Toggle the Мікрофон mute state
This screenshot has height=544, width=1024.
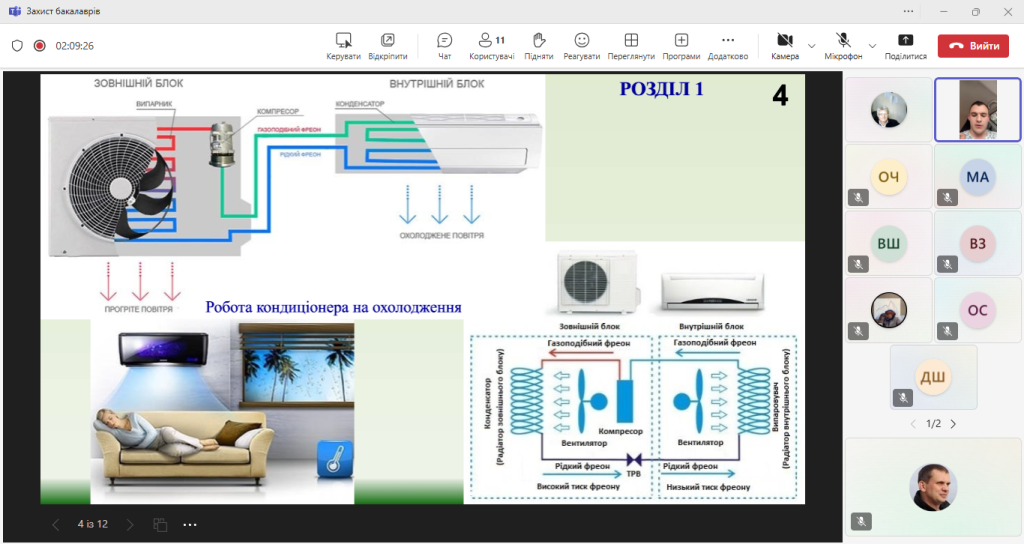(x=843, y=45)
